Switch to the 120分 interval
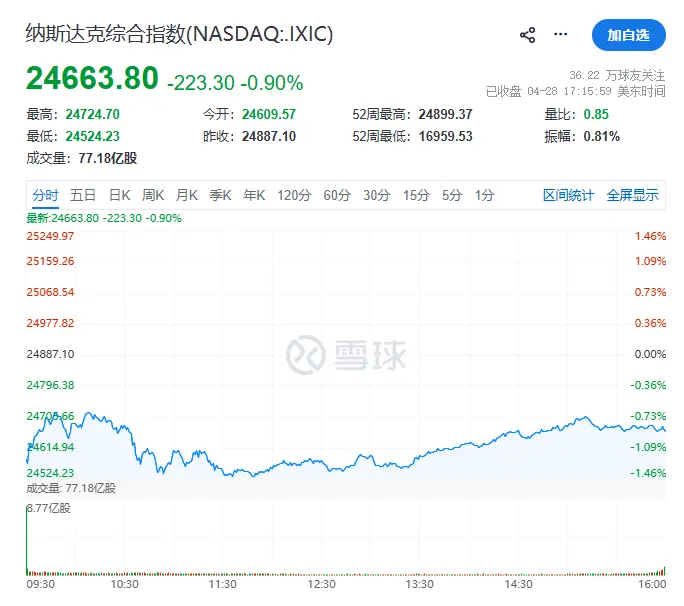The image size is (684, 606). pyautogui.click(x=294, y=195)
